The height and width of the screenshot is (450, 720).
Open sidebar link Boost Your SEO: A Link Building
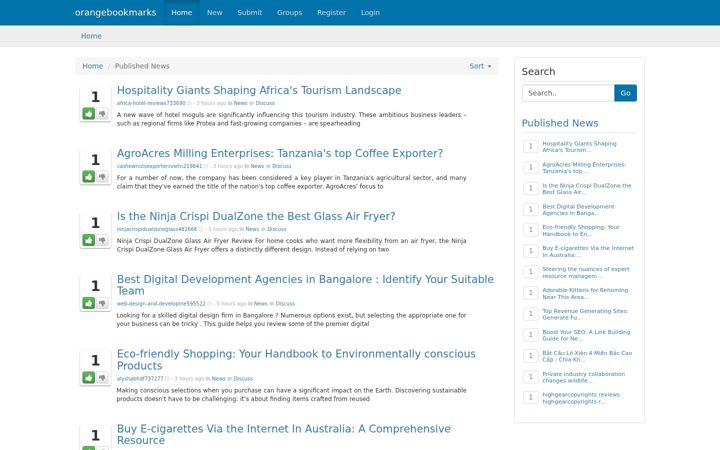[x=586, y=335]
